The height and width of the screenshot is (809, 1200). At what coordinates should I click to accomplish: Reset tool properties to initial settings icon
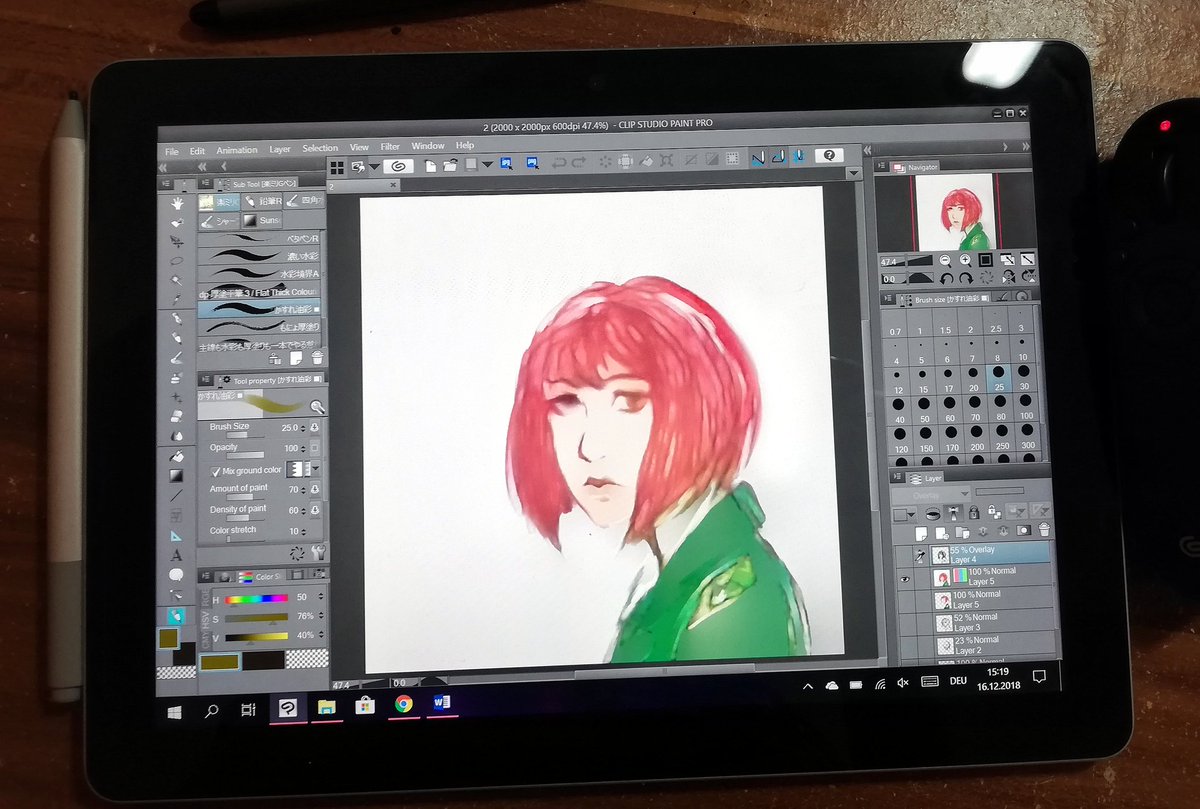click(297, 553)
